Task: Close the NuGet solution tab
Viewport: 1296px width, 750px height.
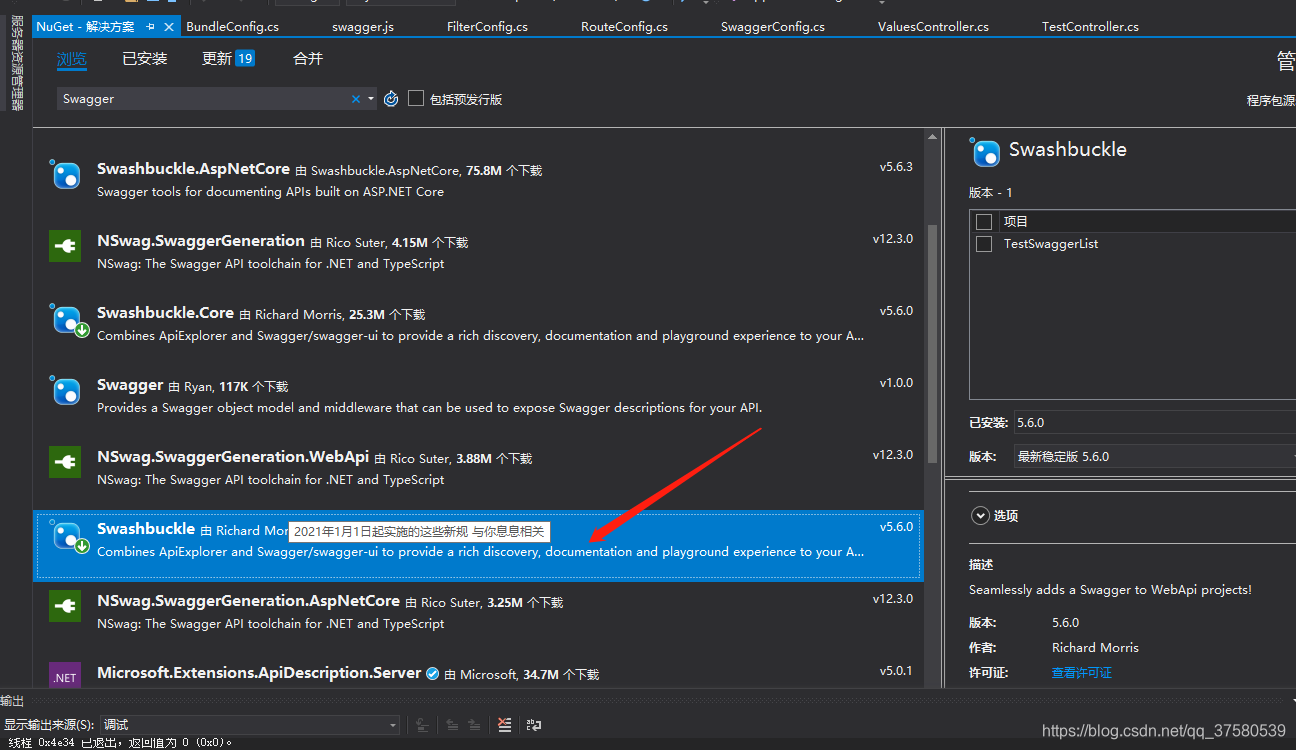Action: [x=168, y=27]
